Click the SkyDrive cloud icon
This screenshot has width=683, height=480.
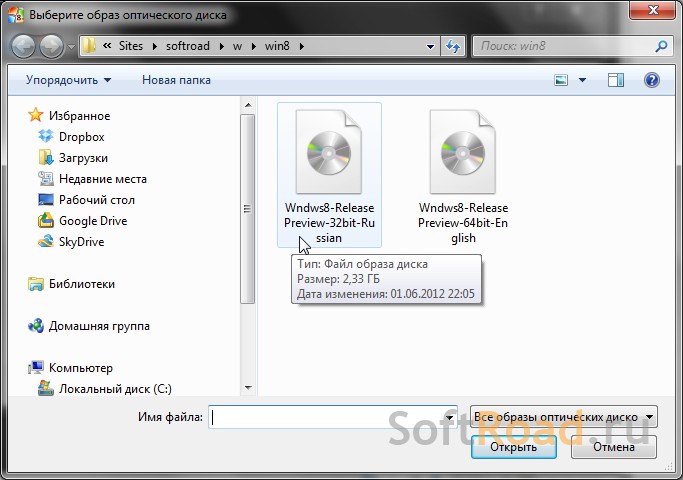(45, 241)
